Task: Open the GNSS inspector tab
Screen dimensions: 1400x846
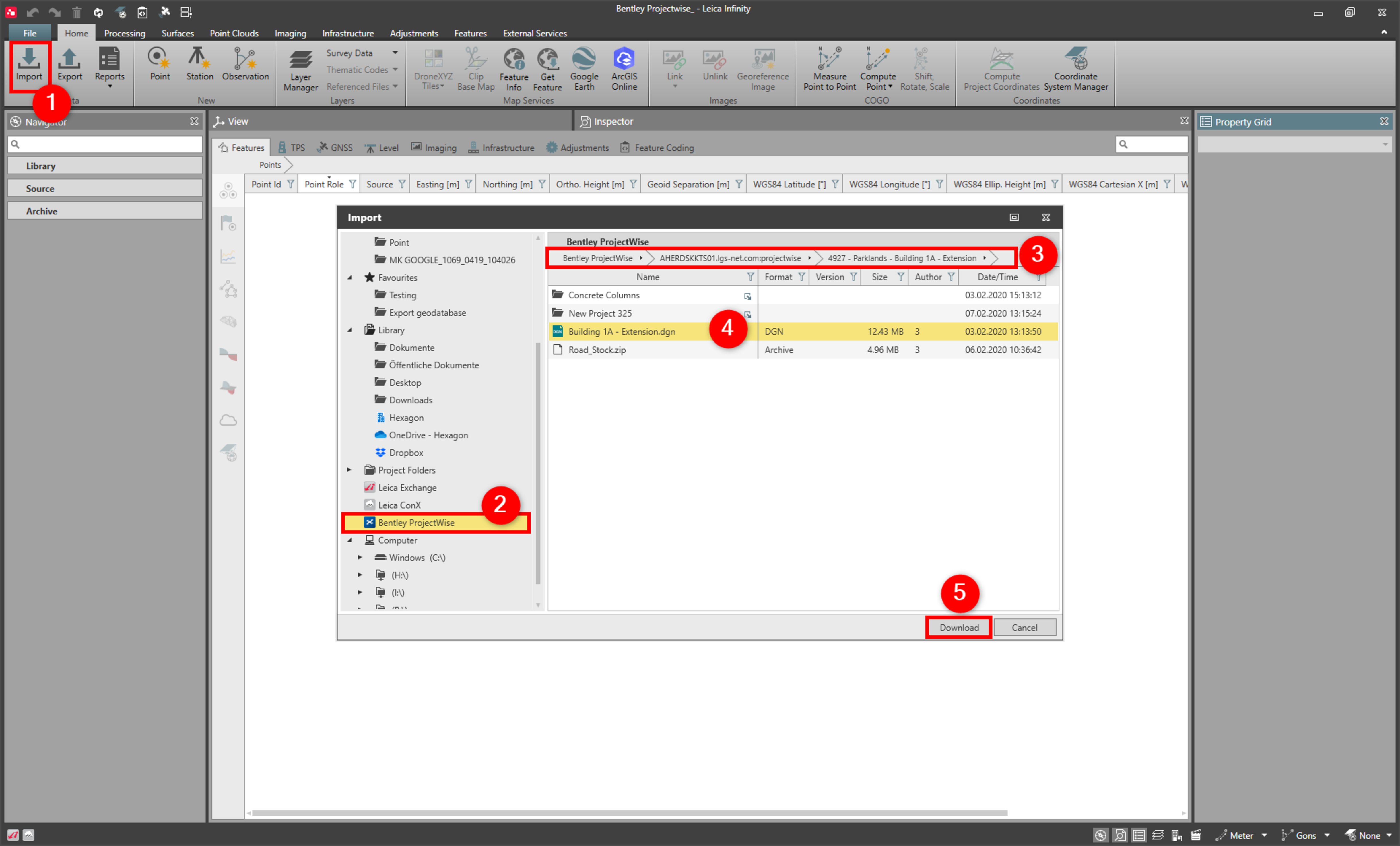Action: 335,148
